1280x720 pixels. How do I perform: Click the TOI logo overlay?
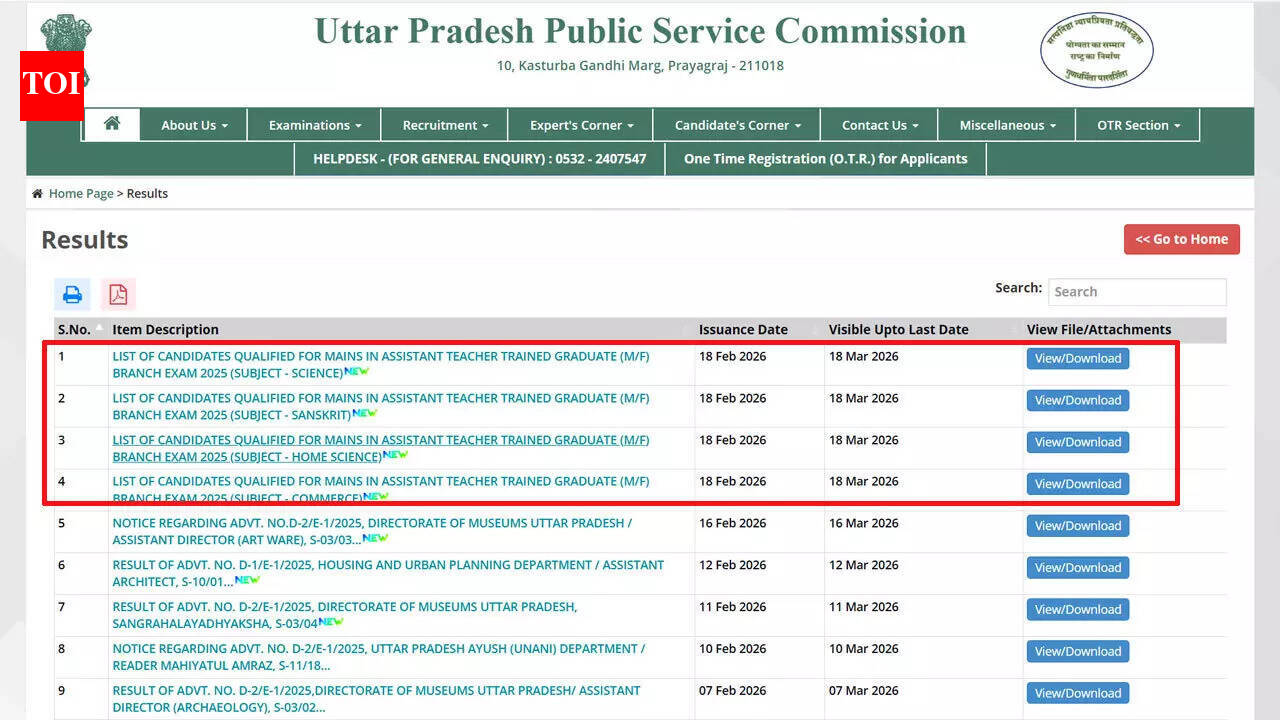pyautogui.click(x=51, y=86)
